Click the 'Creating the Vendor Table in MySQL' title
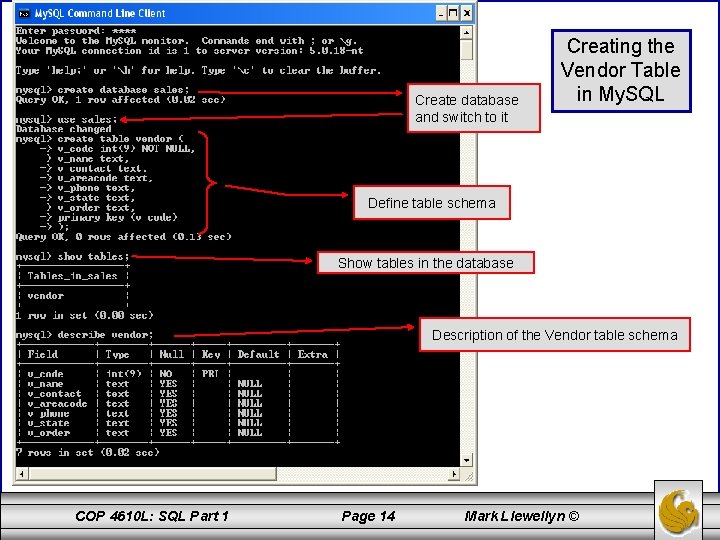 point(621,70)
